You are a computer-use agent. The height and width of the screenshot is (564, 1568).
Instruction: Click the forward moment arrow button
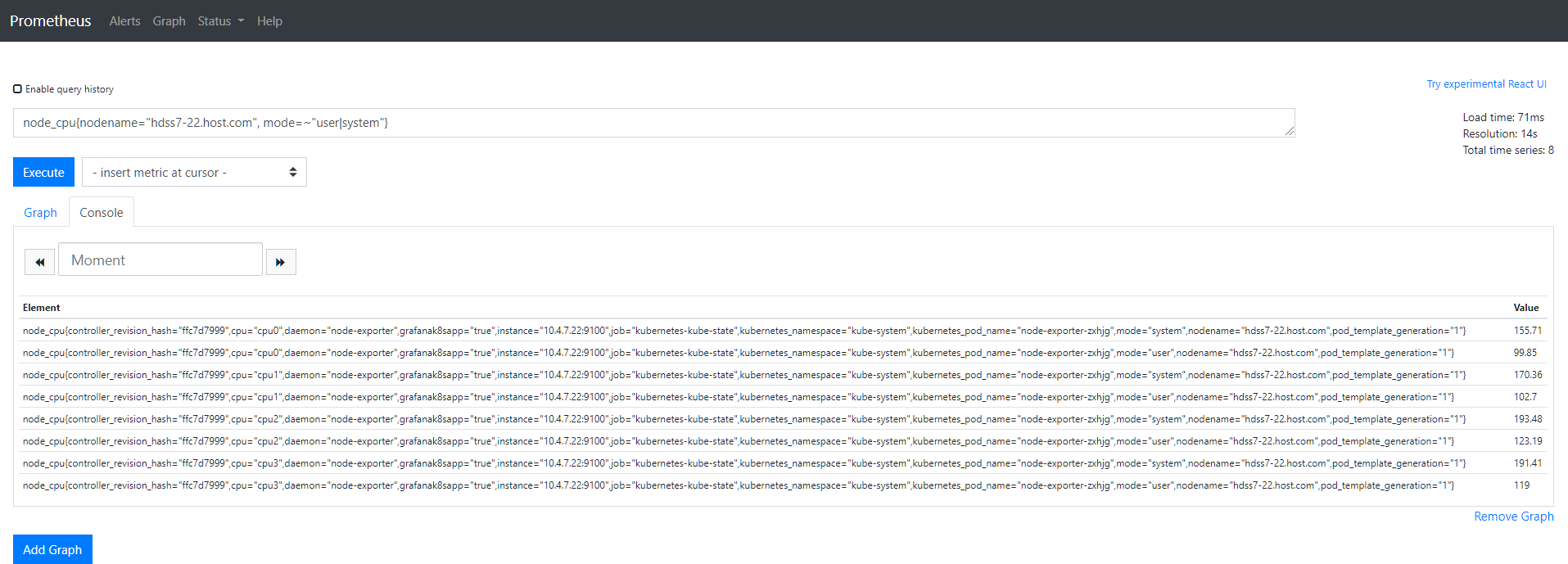pos(281,262)
